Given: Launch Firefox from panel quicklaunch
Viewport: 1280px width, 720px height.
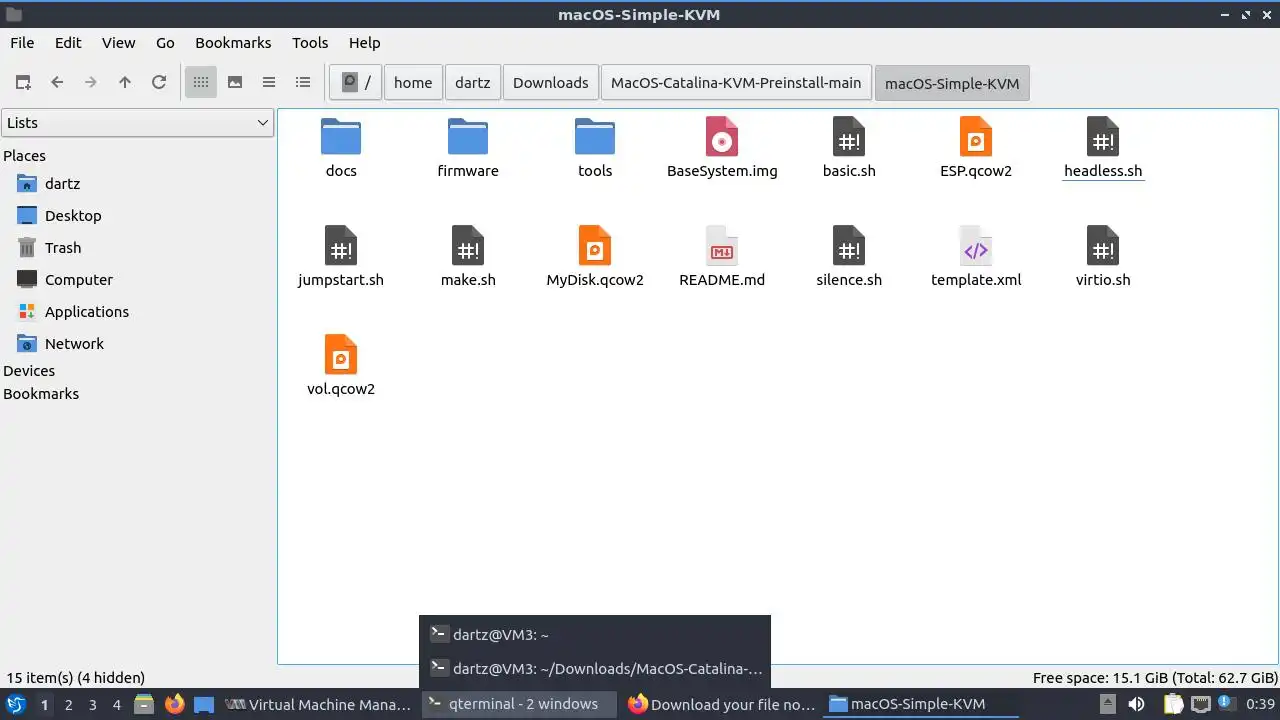Looking at the screenshot, I should (174, 704).
